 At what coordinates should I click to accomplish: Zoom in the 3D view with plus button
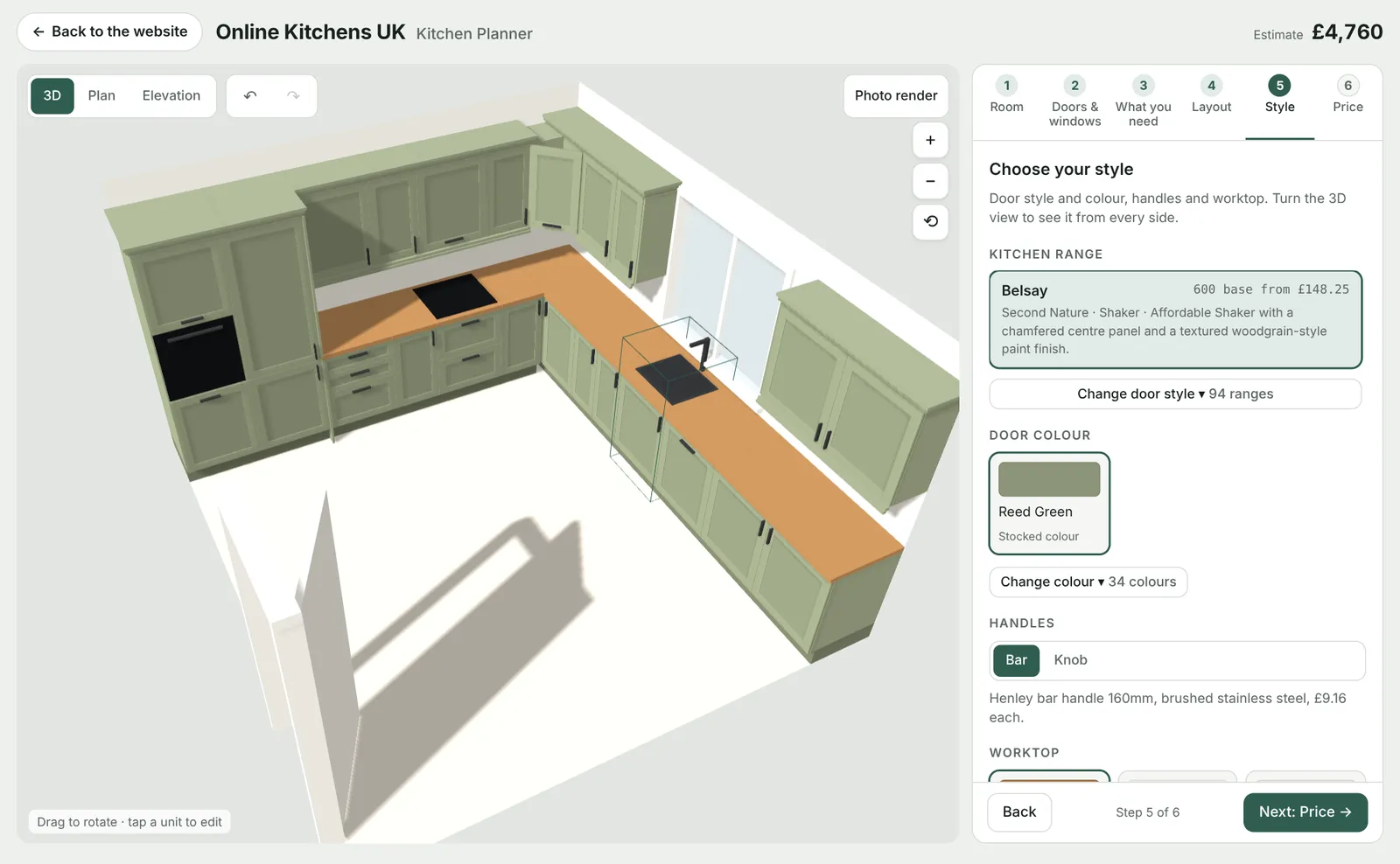point(930,140)
